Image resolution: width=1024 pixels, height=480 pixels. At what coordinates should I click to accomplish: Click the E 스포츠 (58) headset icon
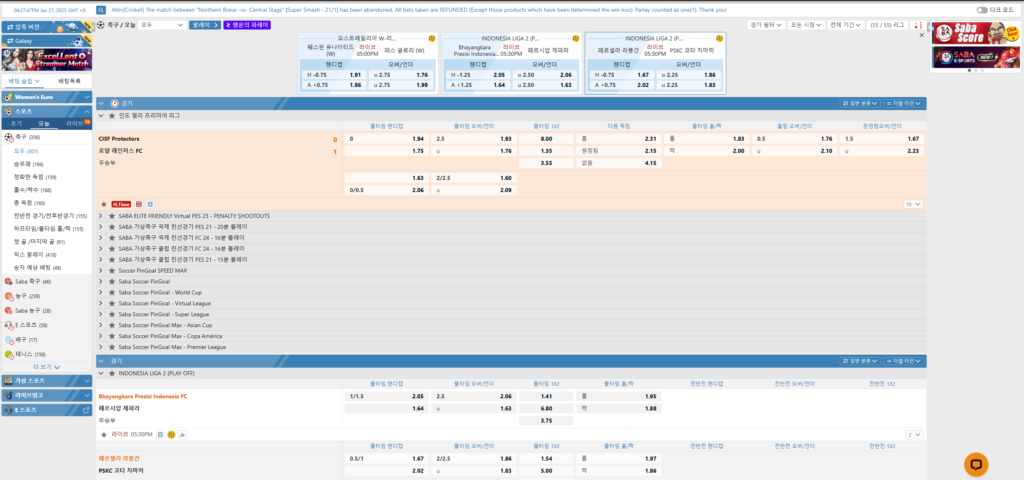coord(8,325)
